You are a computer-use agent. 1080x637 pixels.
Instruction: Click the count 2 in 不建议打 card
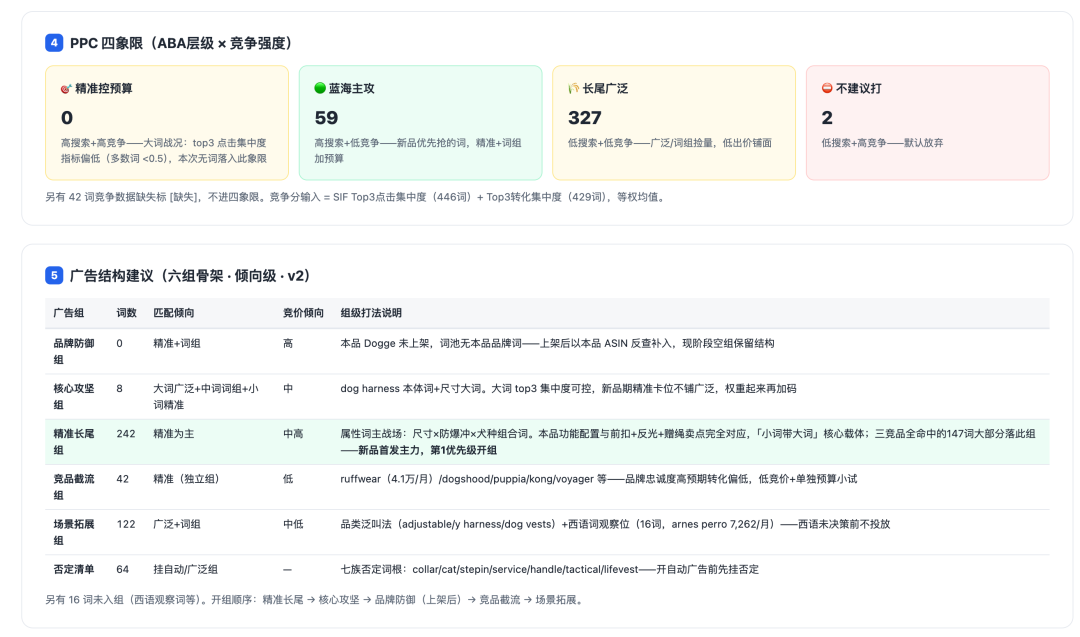[x=827, y=118]
